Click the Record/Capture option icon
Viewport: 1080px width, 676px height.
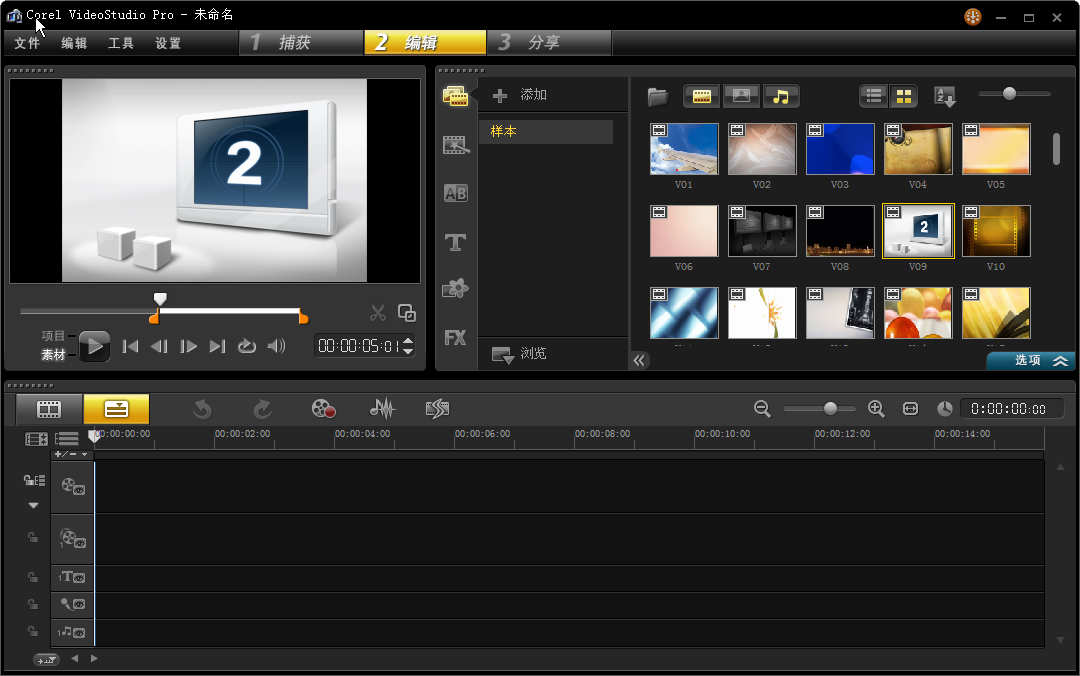[x=323, y=408]
